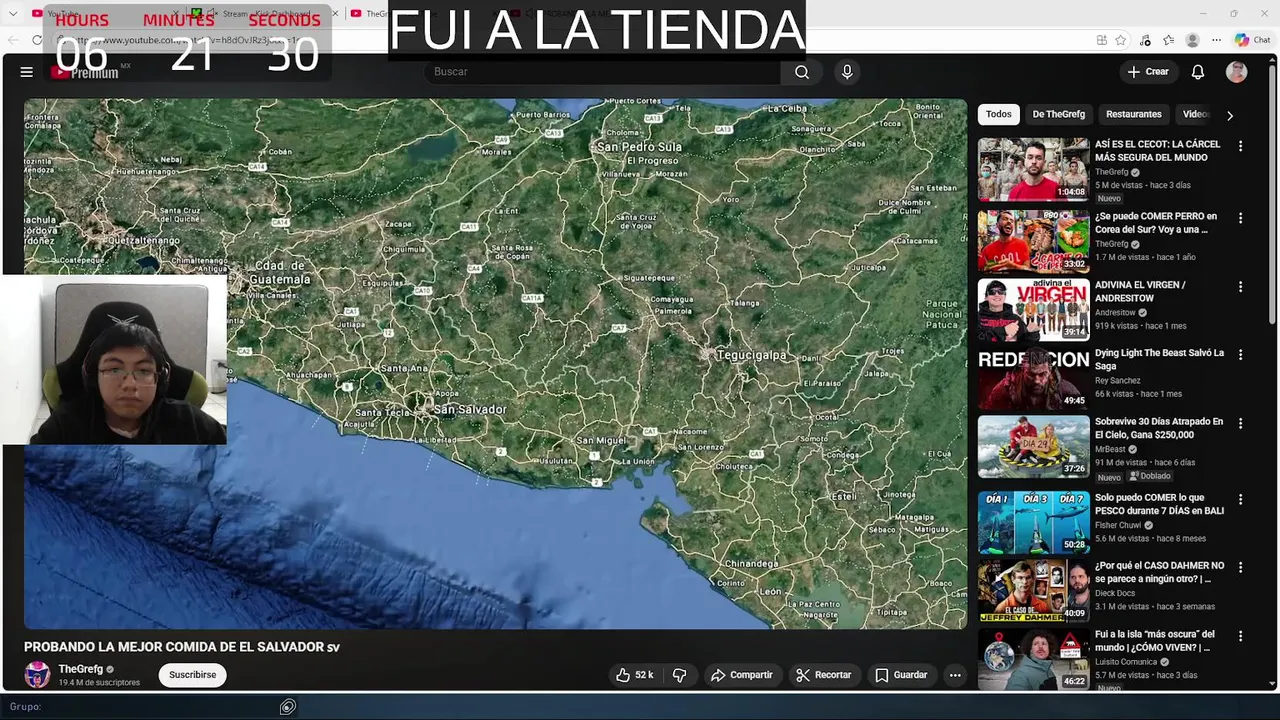Click the Guardar save button

[901, 675]
